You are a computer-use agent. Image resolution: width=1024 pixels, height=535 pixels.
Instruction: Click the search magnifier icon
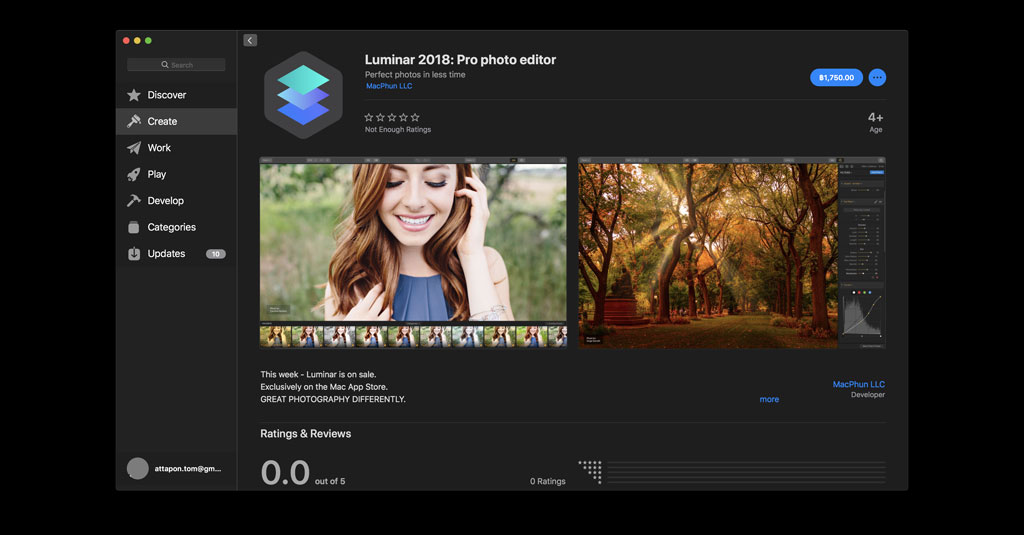point(165,65)
